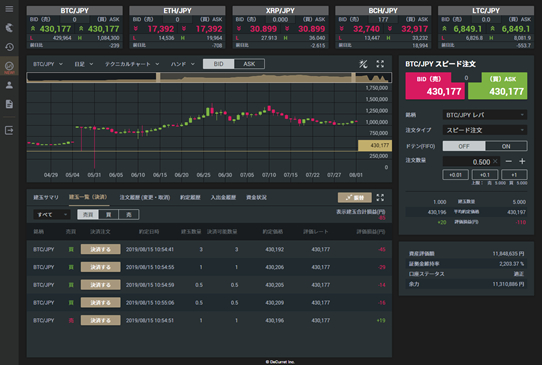
Task: Switch to the 建玉一覧(決済) tab
Action: coord(88,197)
